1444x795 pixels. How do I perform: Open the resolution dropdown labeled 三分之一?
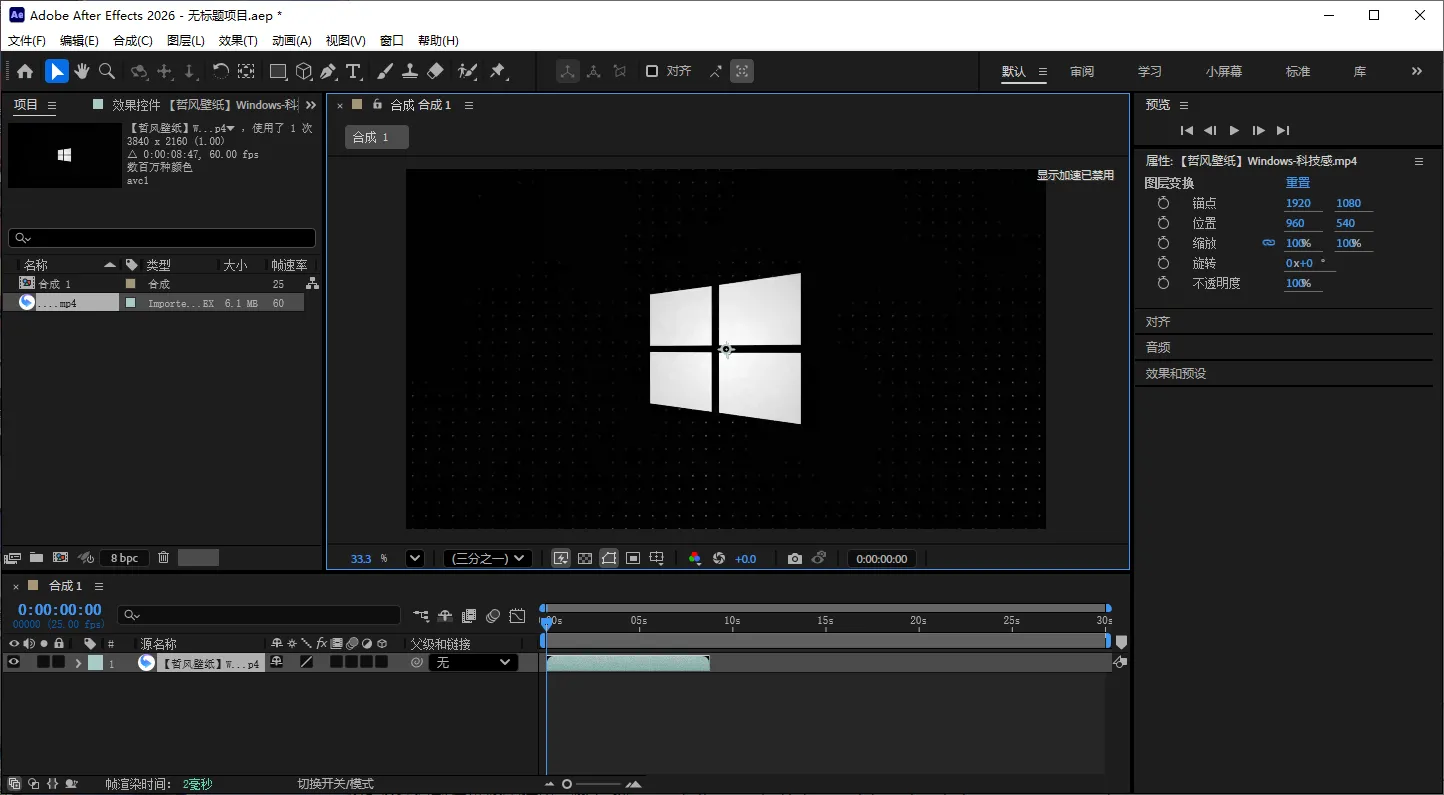[487, 558]
